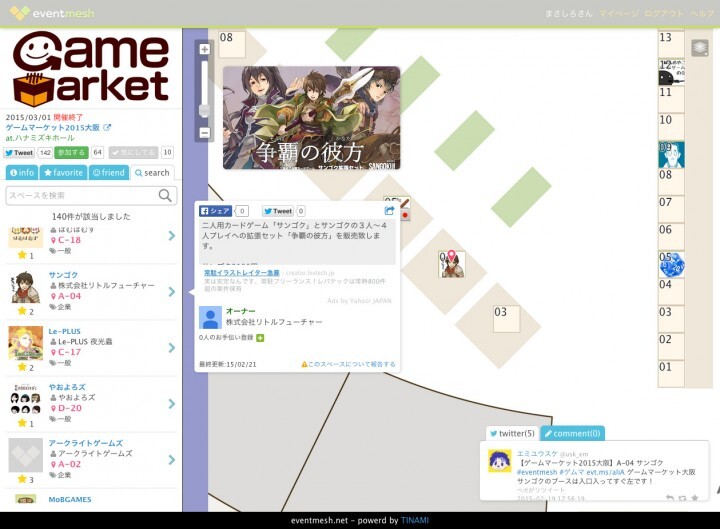
Task: Open the comment(0) tab
Action: pyautogui.click(x=573, y=433)
